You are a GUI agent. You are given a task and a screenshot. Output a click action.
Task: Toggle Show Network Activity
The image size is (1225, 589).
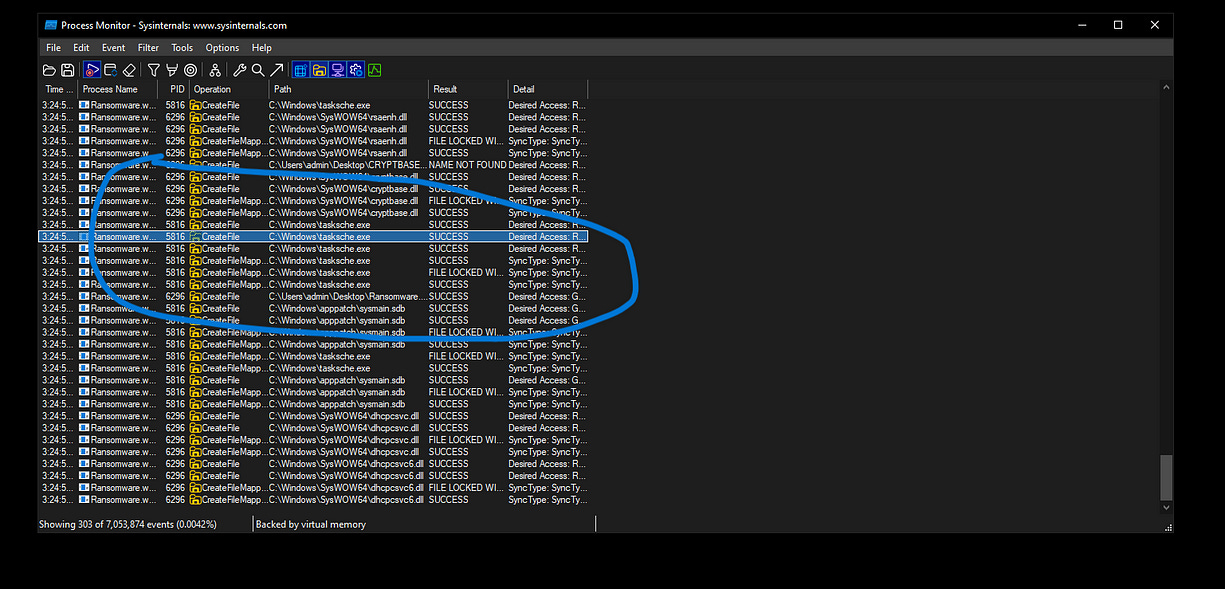(337, 70)
